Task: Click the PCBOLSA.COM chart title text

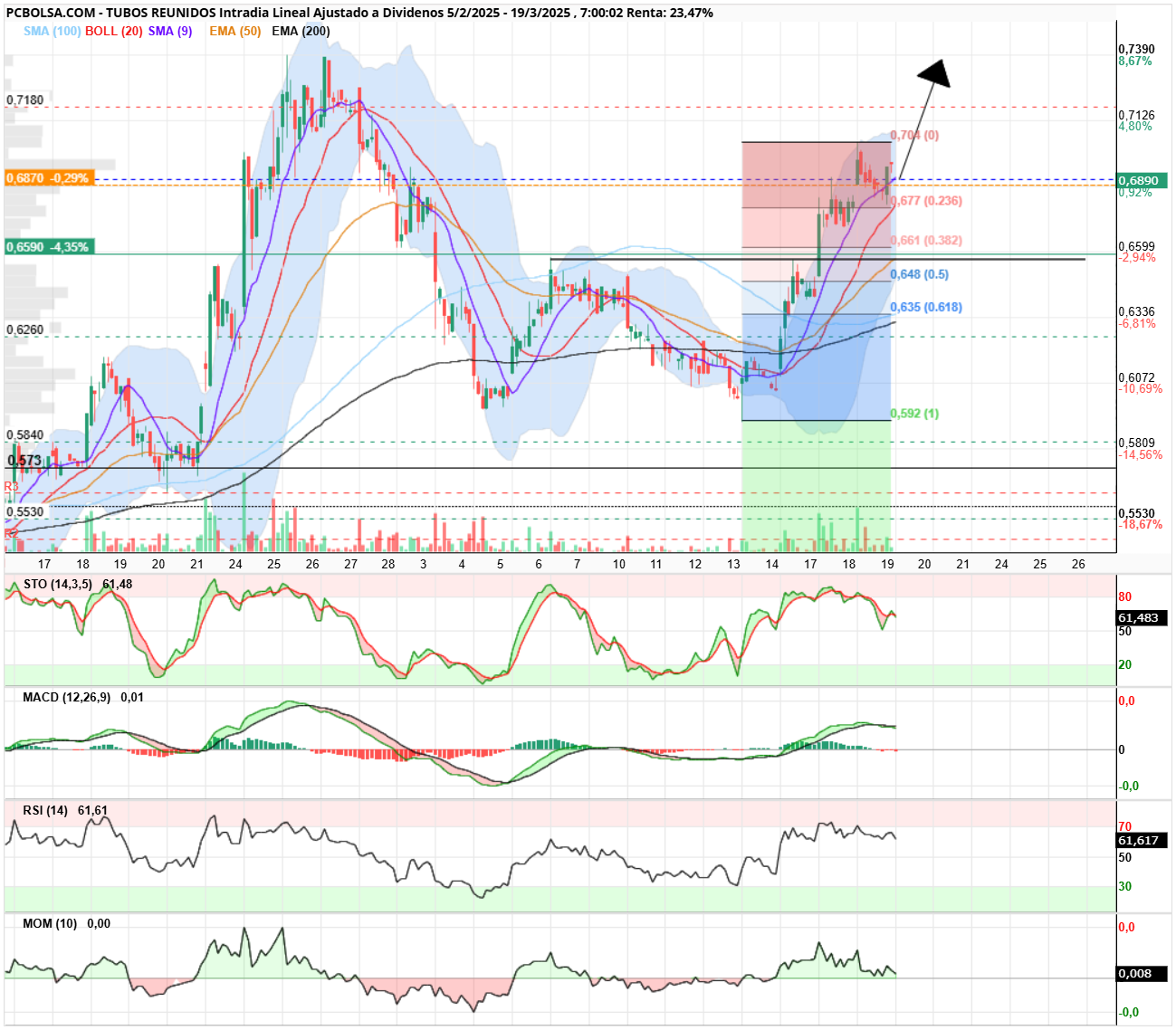Action: pos(48,13)
